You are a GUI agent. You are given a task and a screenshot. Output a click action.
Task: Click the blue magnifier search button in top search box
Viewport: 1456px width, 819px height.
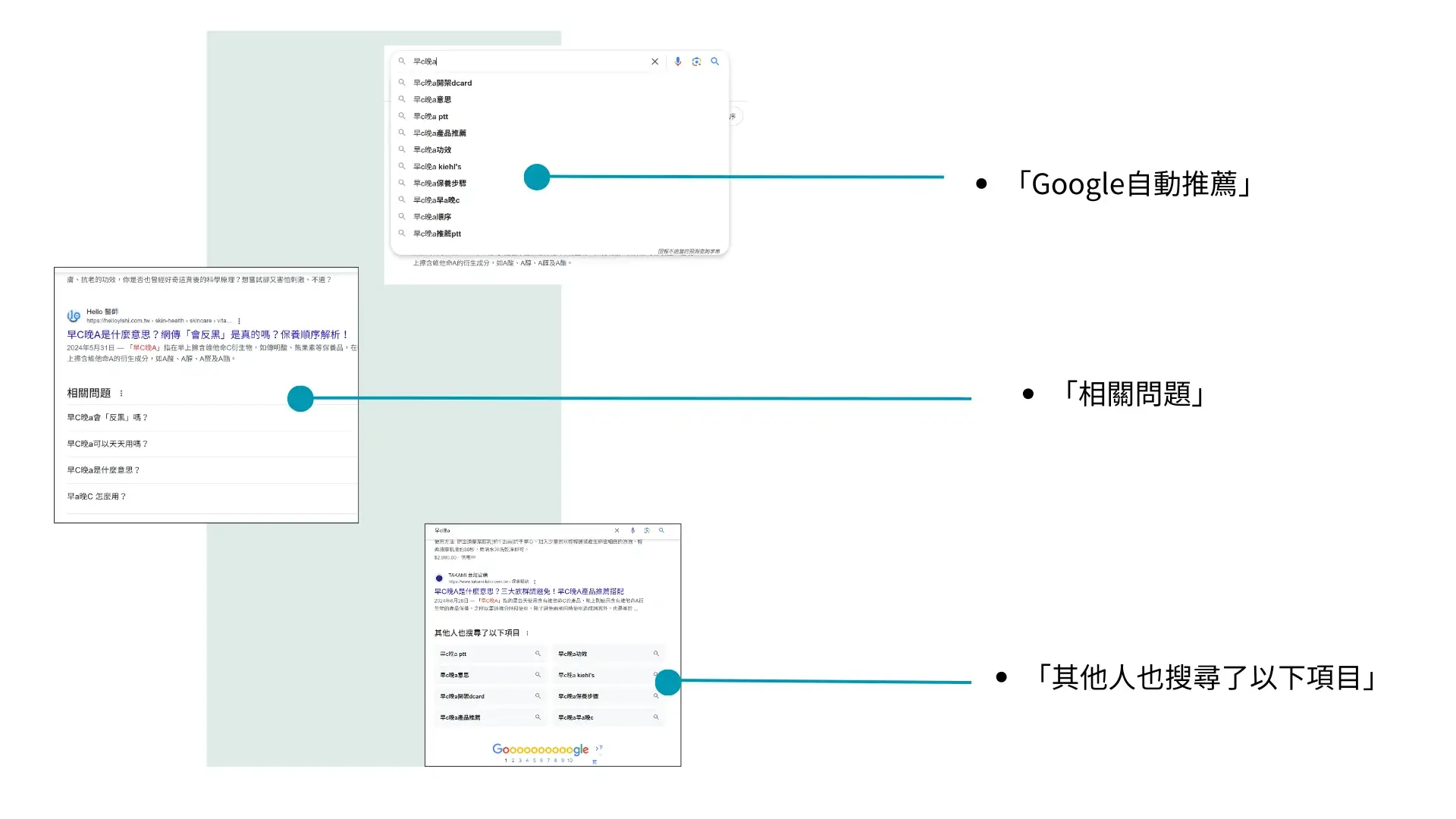point(714,61)
